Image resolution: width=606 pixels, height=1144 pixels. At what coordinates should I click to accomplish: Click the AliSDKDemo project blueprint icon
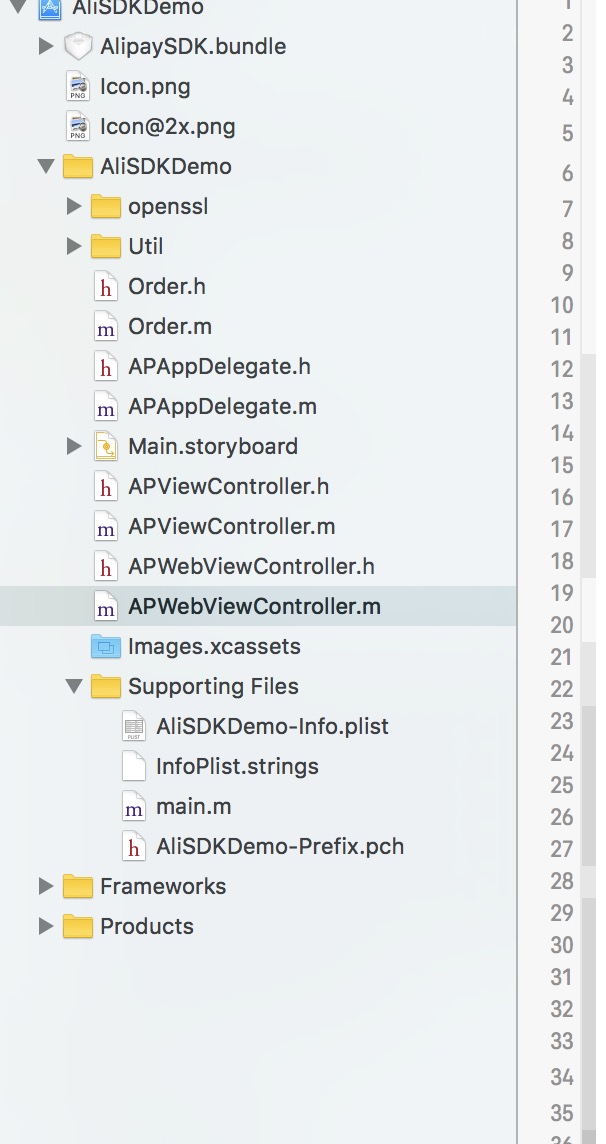pyautogui.click(x=50, y=8)
